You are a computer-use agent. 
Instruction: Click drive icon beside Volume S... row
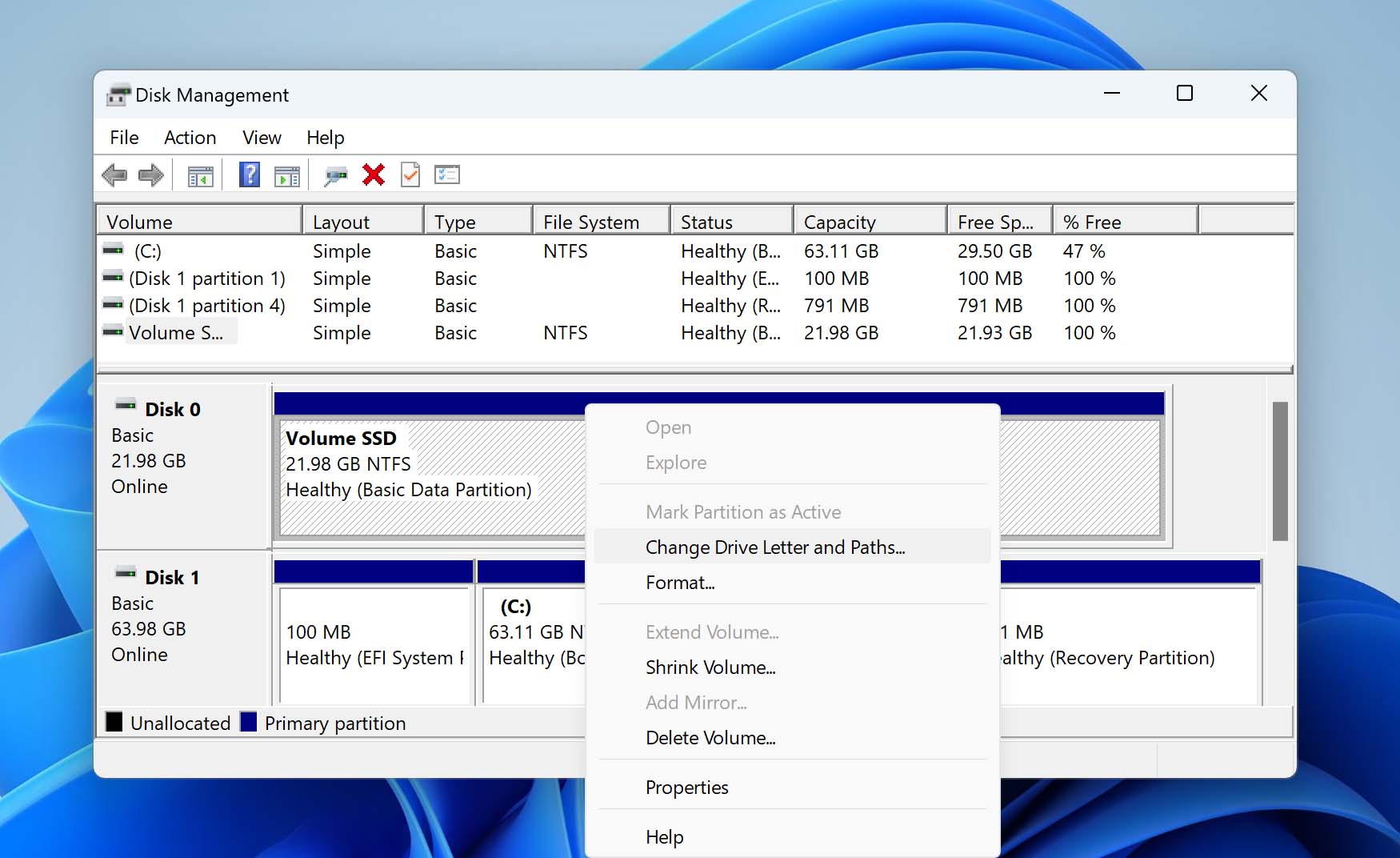tap(113, 332)
